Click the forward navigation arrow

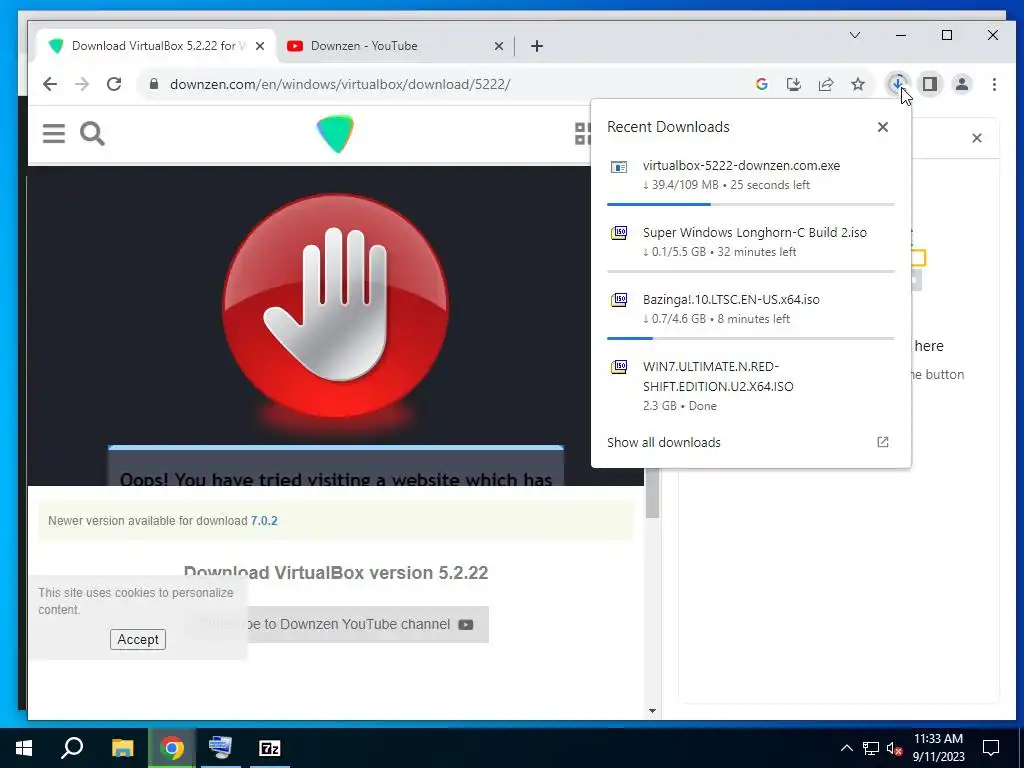point(82,84)
